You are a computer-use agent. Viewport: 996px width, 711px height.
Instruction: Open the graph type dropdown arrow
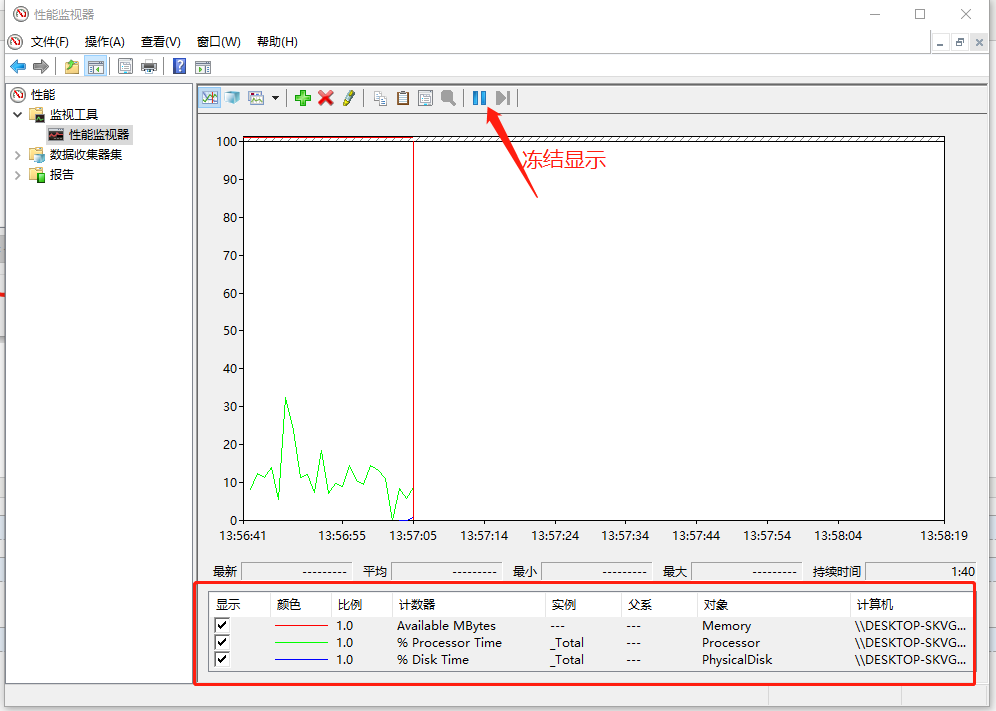pos(275,98)
